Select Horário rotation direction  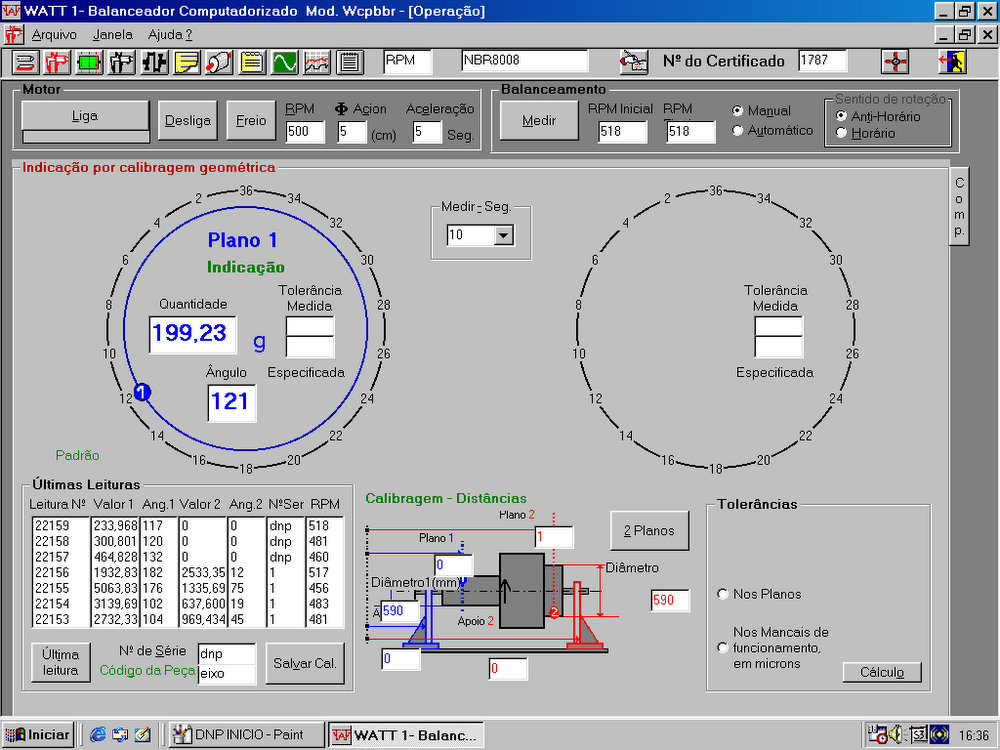(841, 133)
